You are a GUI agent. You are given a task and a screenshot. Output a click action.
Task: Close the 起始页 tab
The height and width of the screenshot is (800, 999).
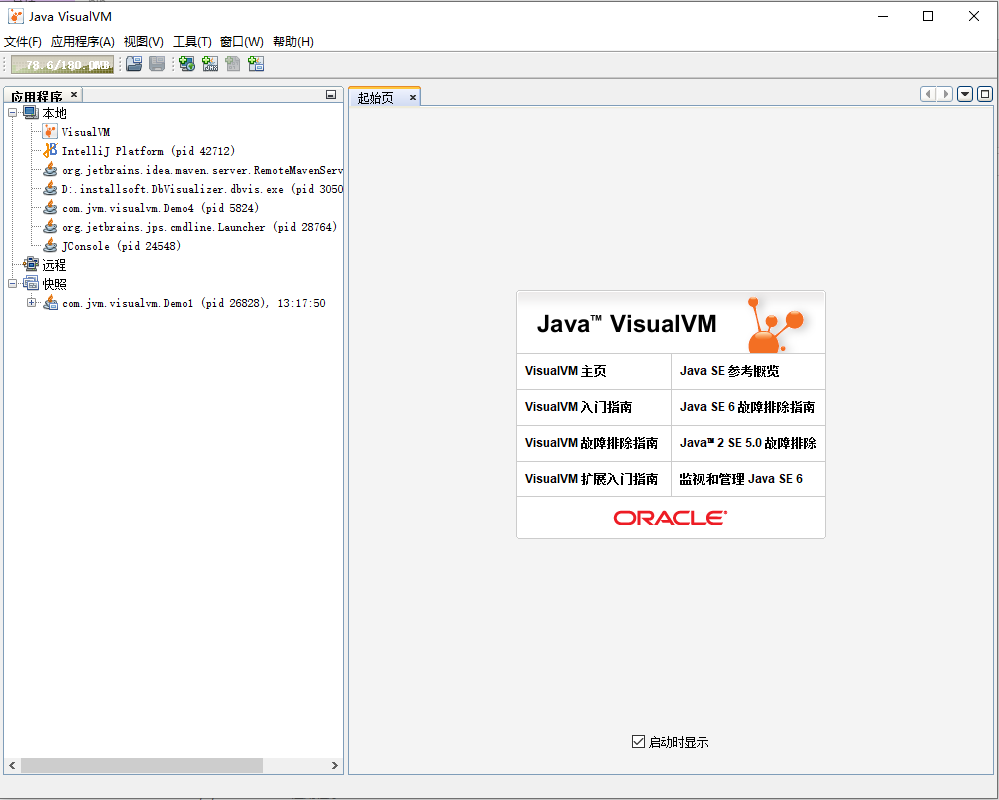(413, 97)
